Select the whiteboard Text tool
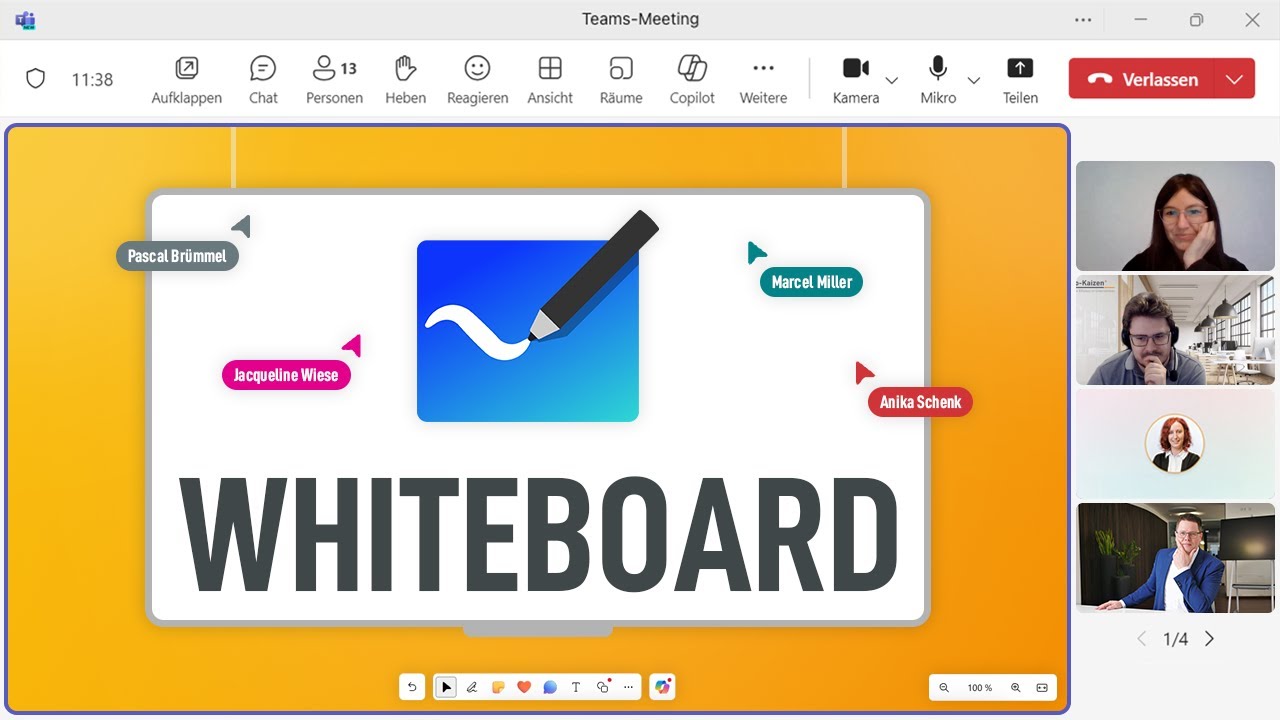 pyautogui.click(x=576, y=687)
